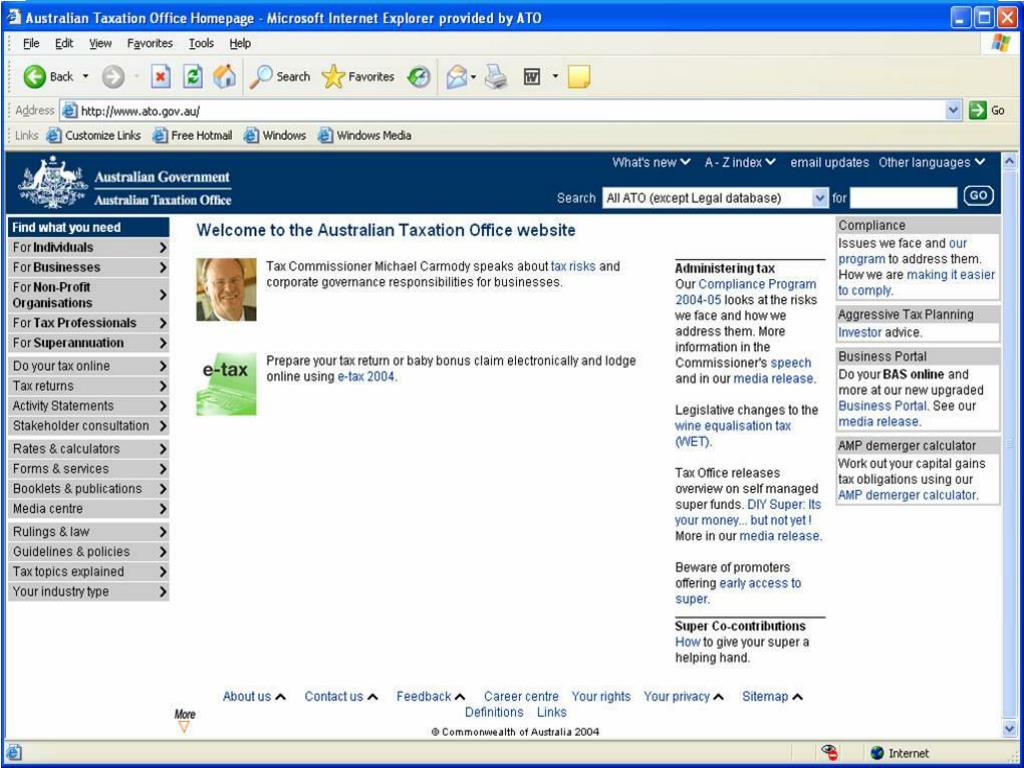Open the View menu
The width and height of the screenshot is (1024, 768).
pyautogui.click(x=100, y=43)
